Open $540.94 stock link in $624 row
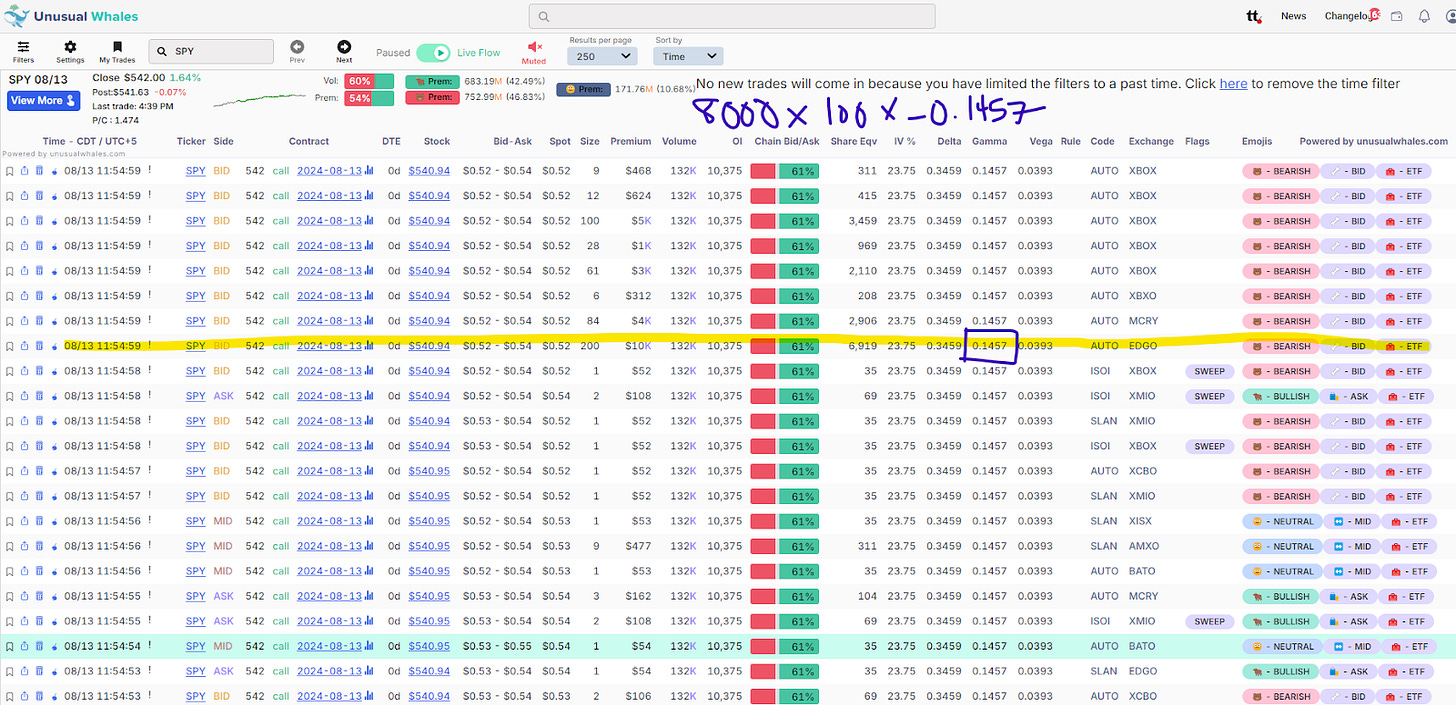1456x705 pixels. click(x=429, y=196)
